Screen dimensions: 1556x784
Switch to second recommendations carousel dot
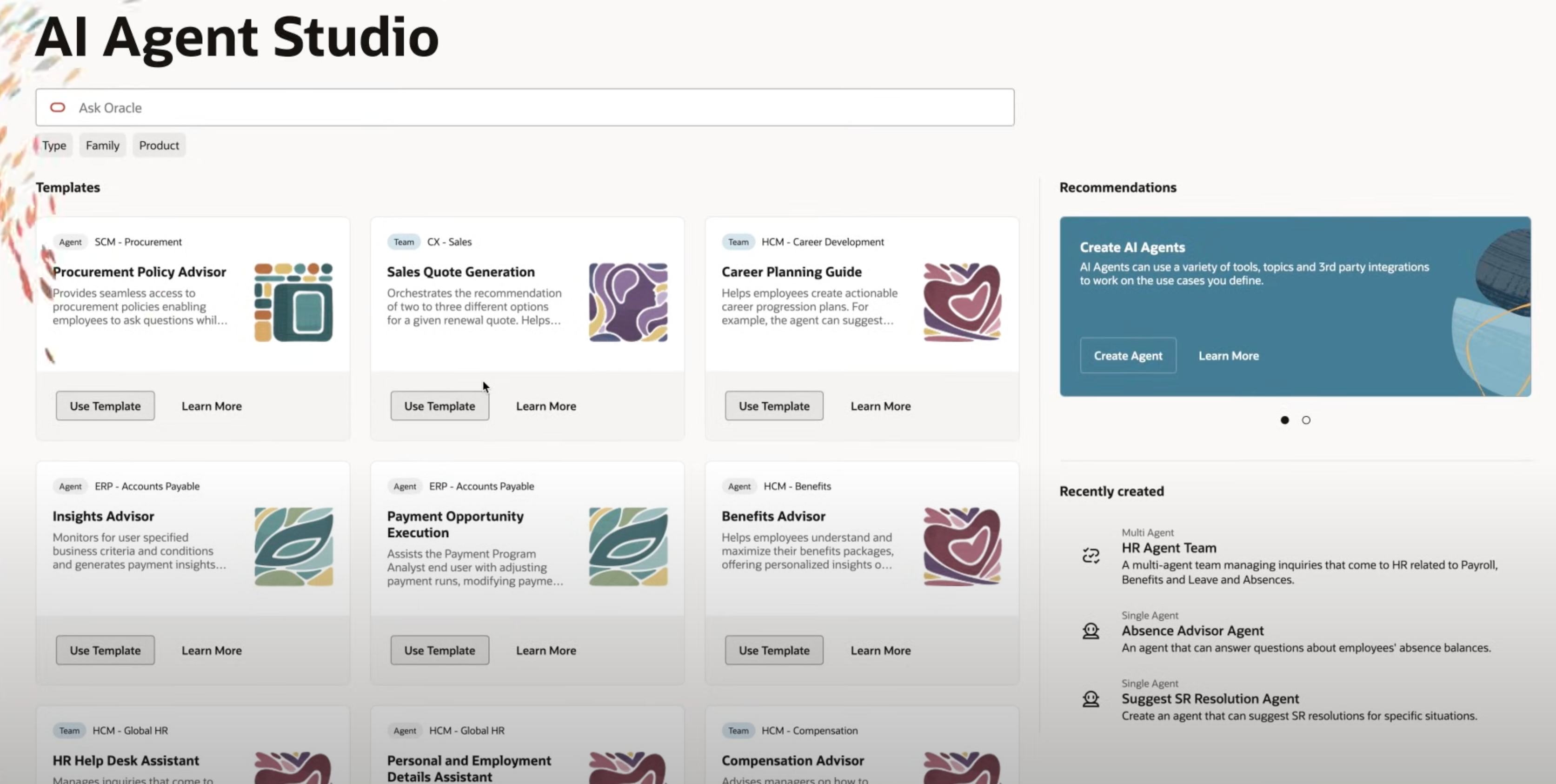[1306, 420]
